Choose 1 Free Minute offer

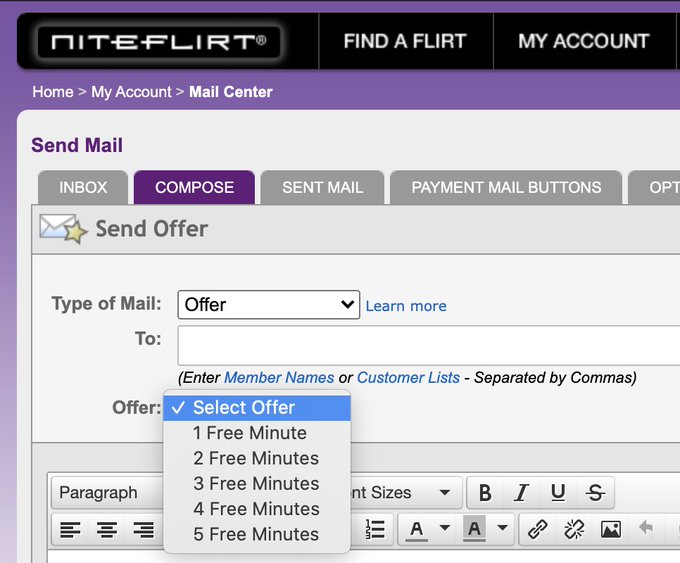click(x=257, y=433)
